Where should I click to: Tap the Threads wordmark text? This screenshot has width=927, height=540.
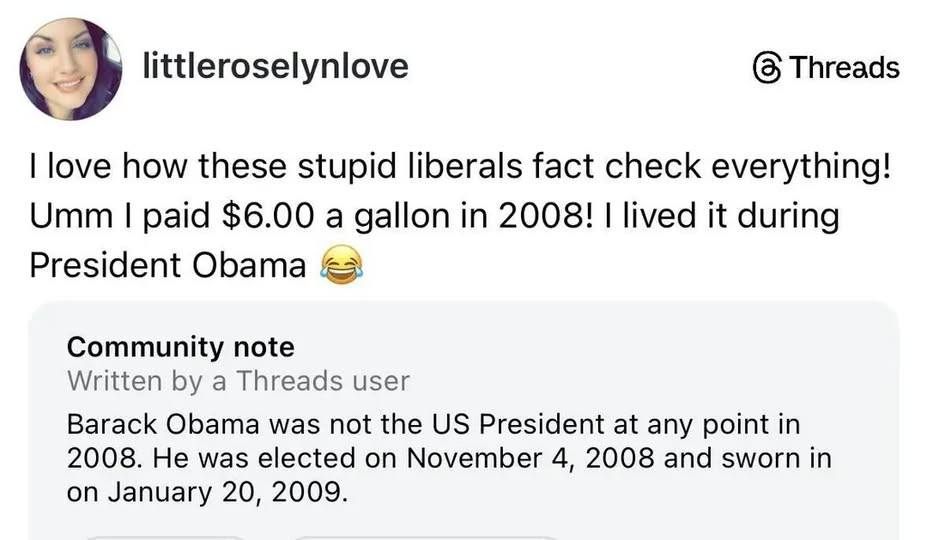coord(844,67)
